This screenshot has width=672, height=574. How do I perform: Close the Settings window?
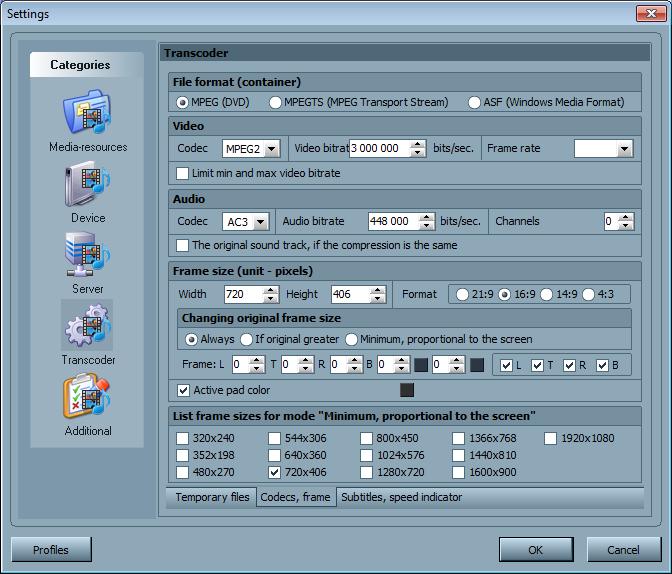651,13
